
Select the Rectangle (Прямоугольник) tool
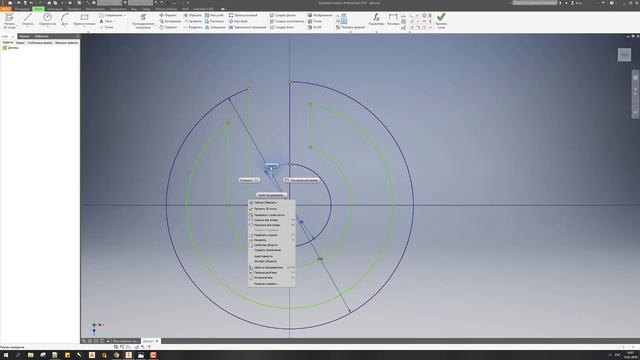pyautogui.click(x=84, y=20)
